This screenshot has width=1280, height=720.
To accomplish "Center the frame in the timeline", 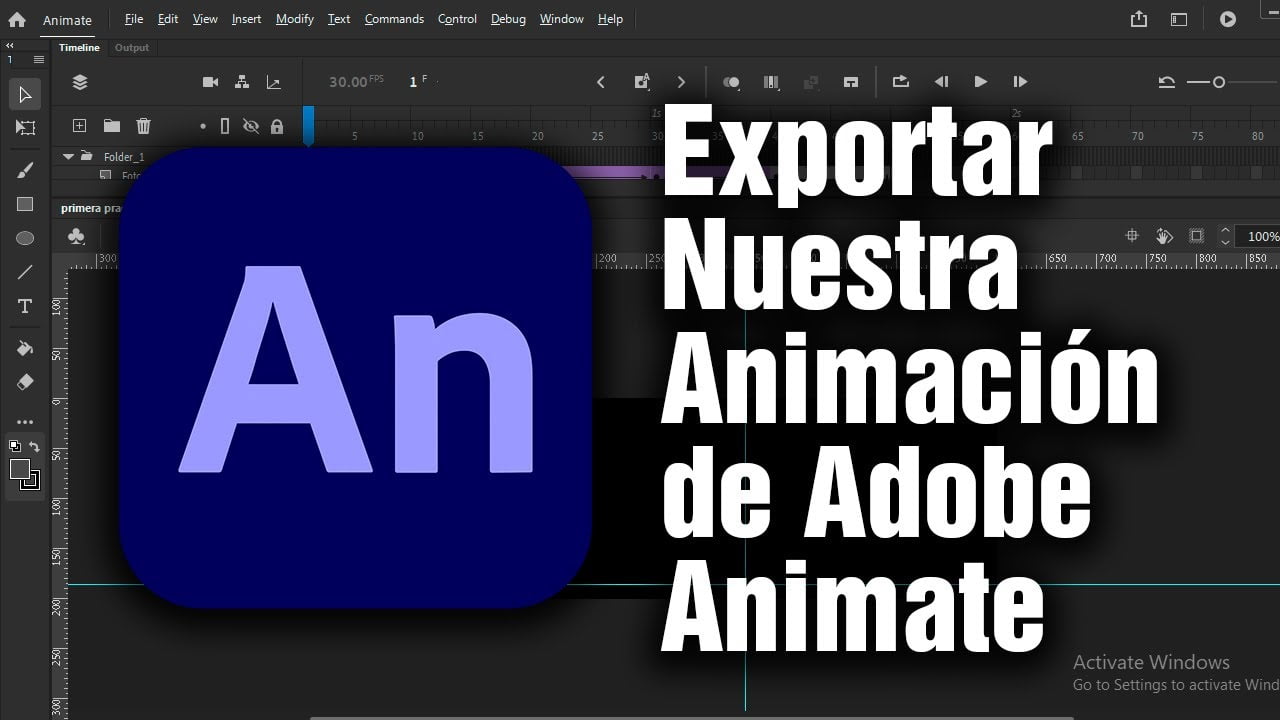I will pyautogui.click(x=851, y=82).
